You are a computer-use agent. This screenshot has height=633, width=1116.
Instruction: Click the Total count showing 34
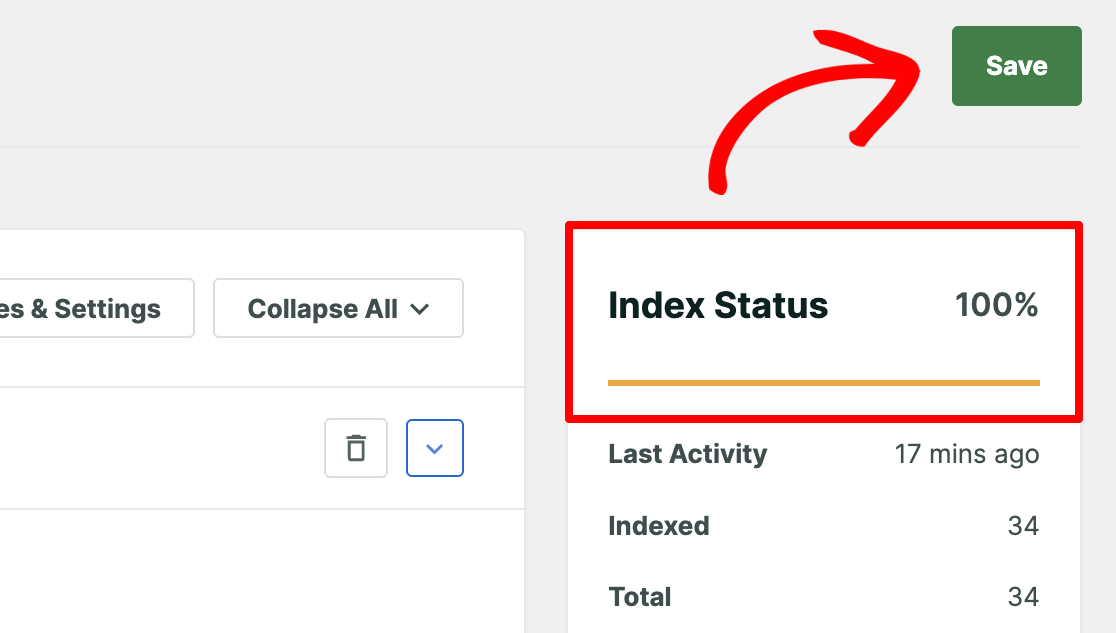(x=1023, y=596)
